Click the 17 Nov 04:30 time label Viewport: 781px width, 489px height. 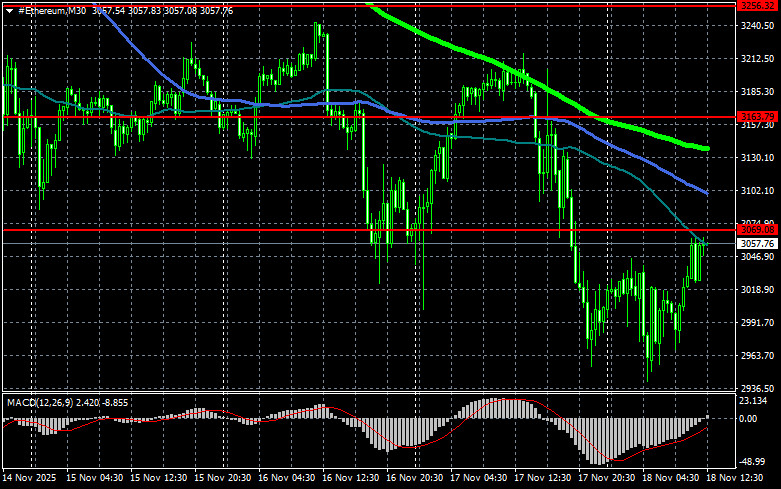[x=482, y=479]
